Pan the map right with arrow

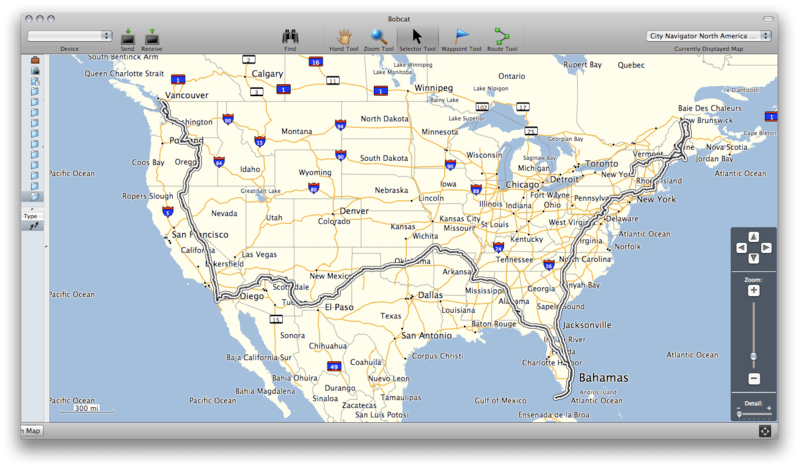[766, 248]
